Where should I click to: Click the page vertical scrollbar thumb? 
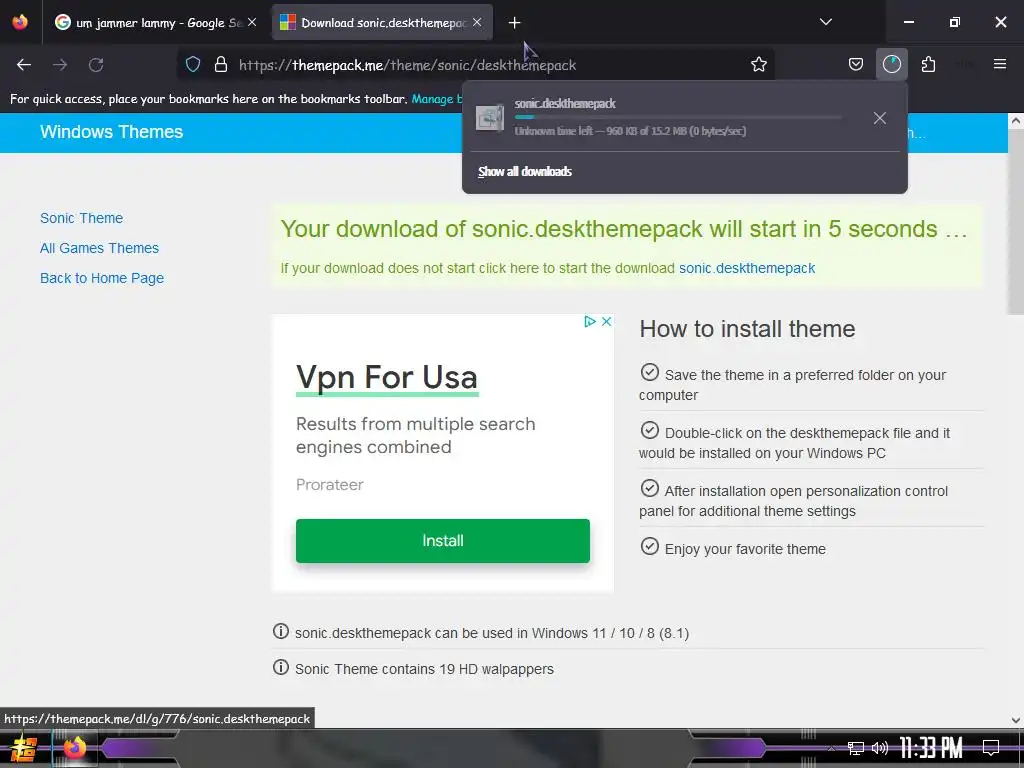1016,221
